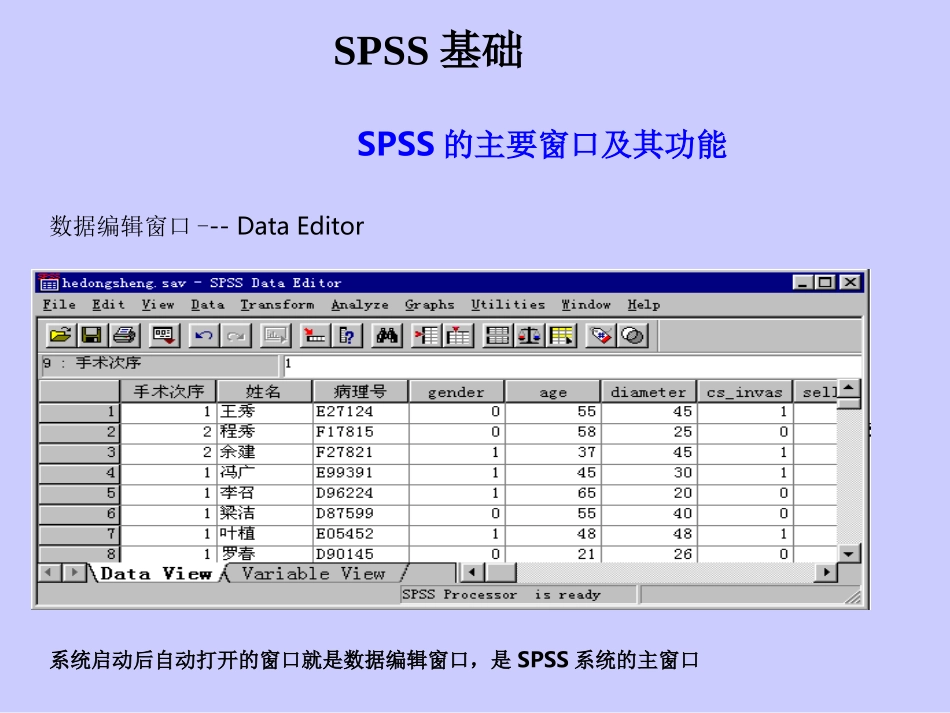Open the File menu

pos(59,305)
